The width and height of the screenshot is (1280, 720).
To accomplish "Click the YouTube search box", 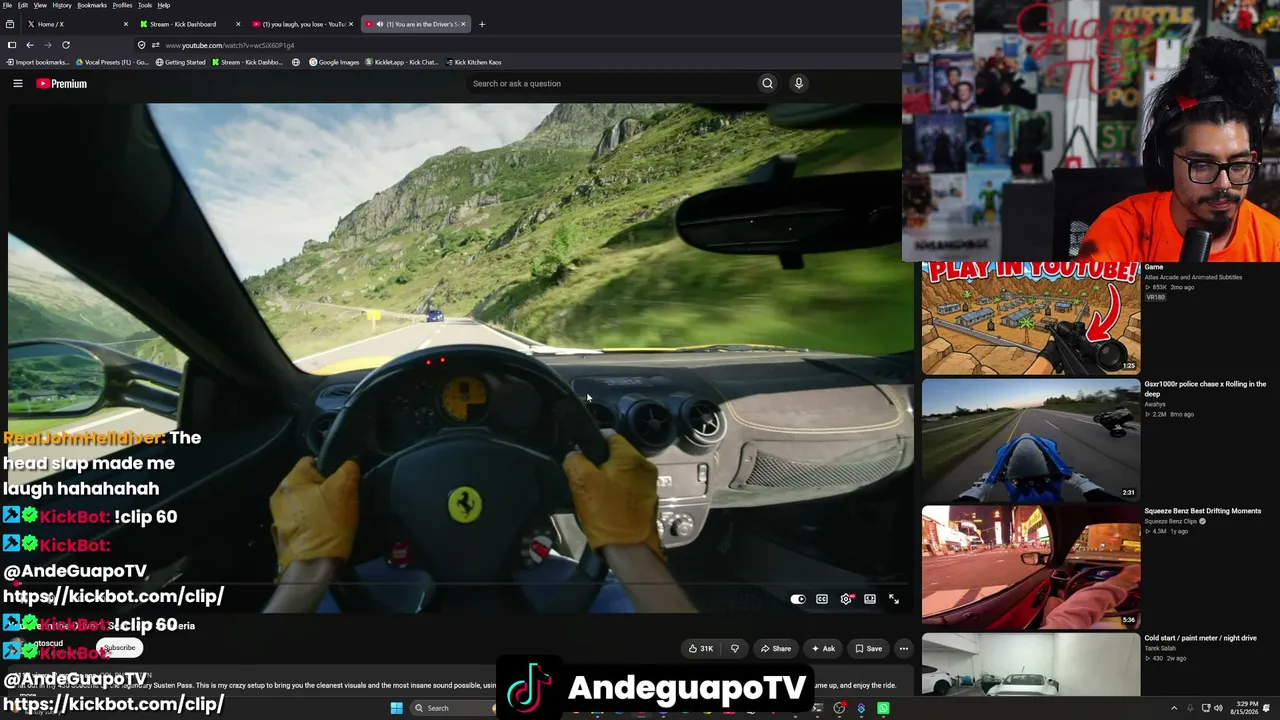I will [610, 84].
